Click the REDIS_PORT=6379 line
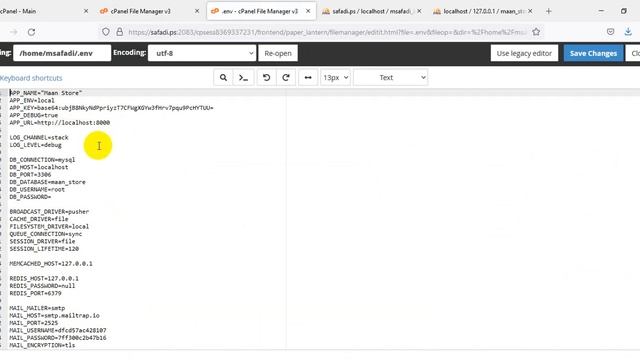The image size is (640, 360). [36, 293]
